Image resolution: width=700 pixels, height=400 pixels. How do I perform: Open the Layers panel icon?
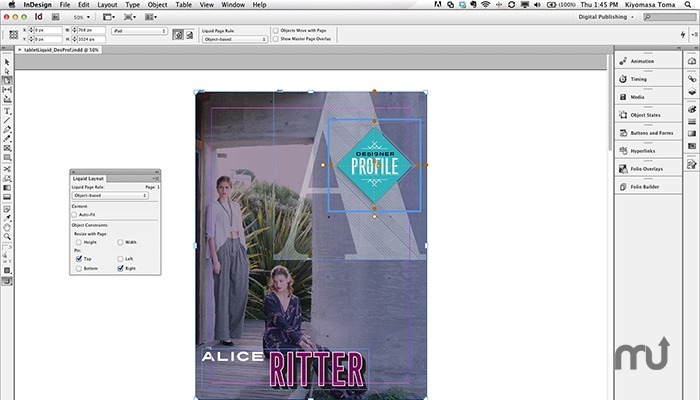pyautogui.click(x=692, y=92)
